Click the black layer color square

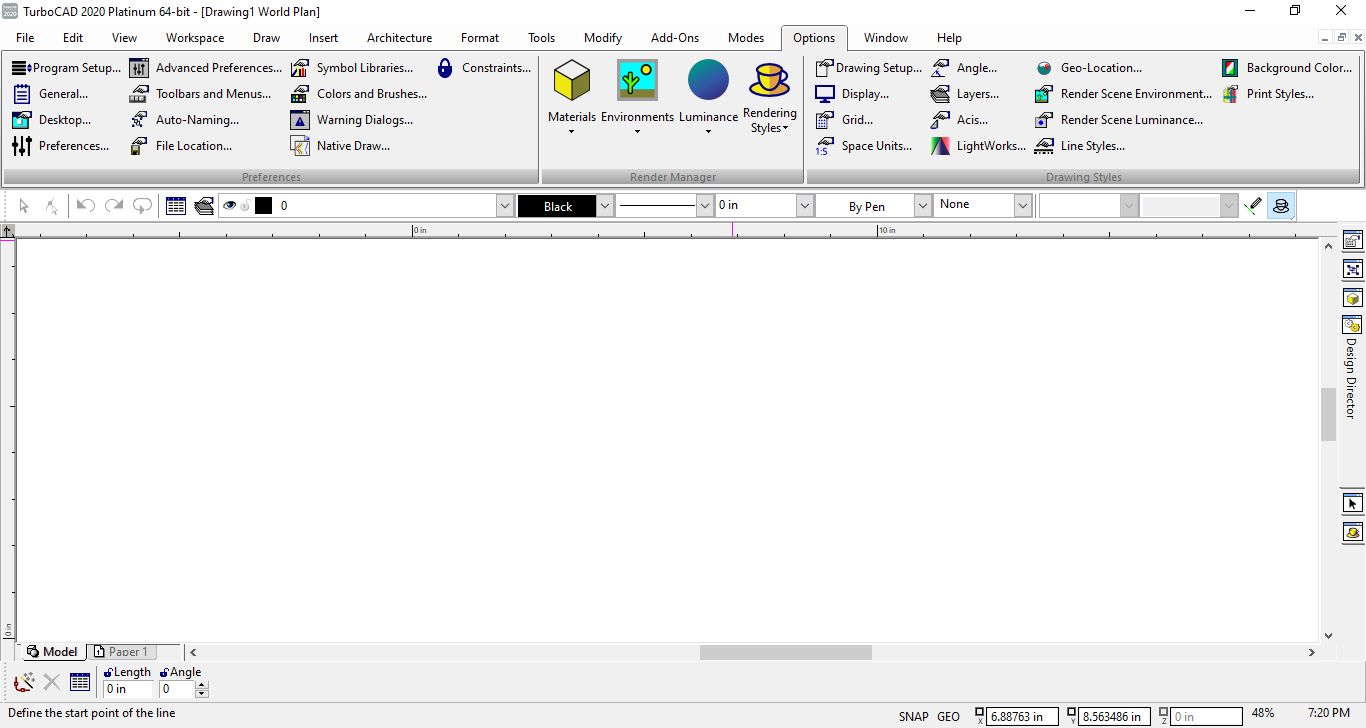point(264,206)
